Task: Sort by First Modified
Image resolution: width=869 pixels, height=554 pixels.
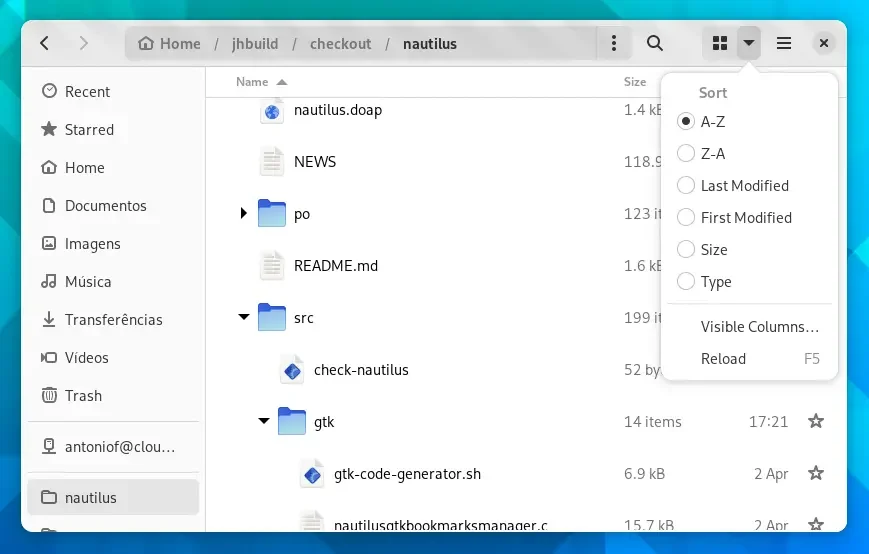Action: click(750, 218)
